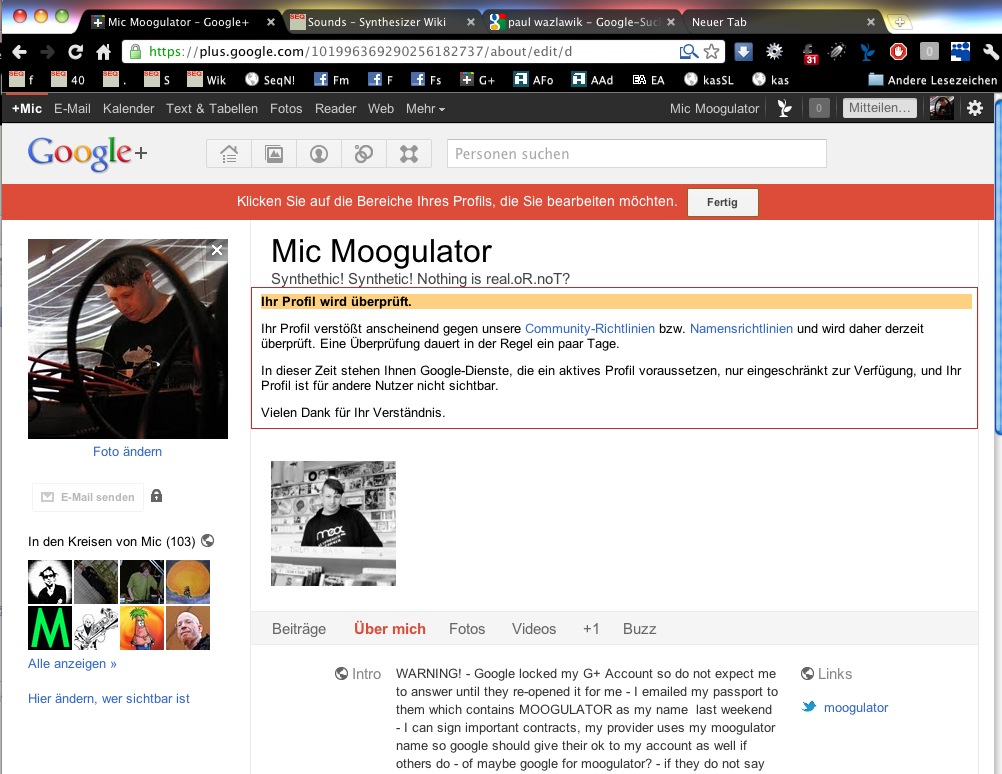Click Alle anzeigen link
The image size is (1002, 774).
point(72,663)
